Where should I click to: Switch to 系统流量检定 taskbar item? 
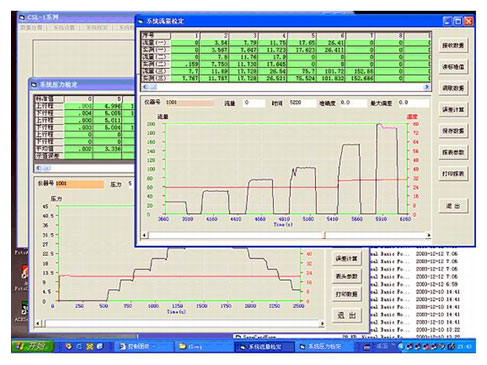click(265, 347)
